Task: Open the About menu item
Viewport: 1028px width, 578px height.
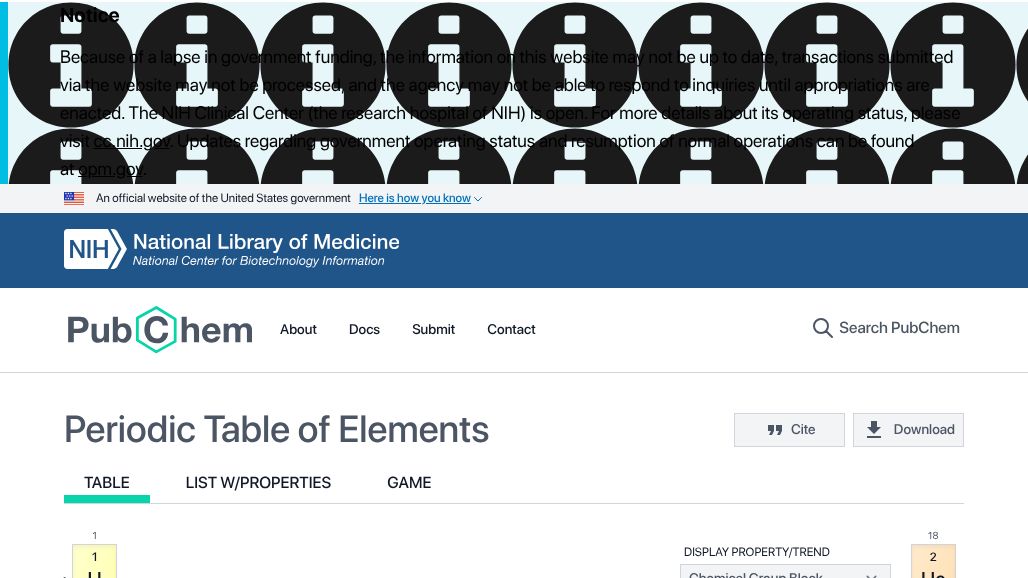Action: pos(298,329)
